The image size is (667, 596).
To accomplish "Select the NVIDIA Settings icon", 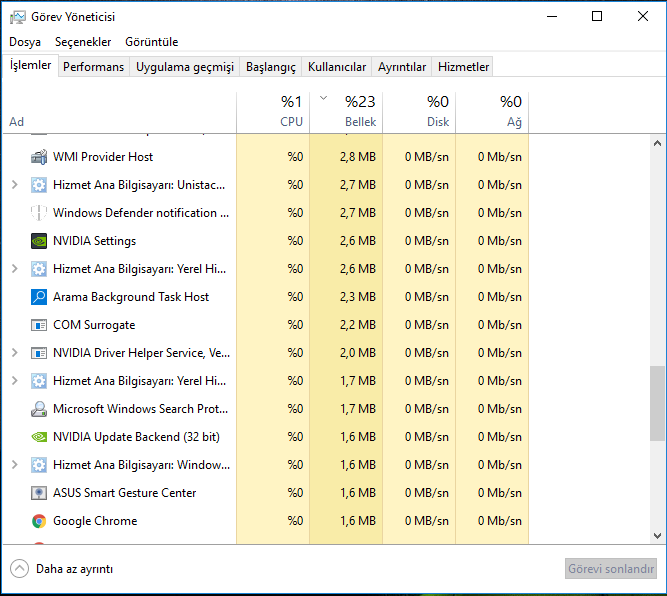I will coord(39,241).
